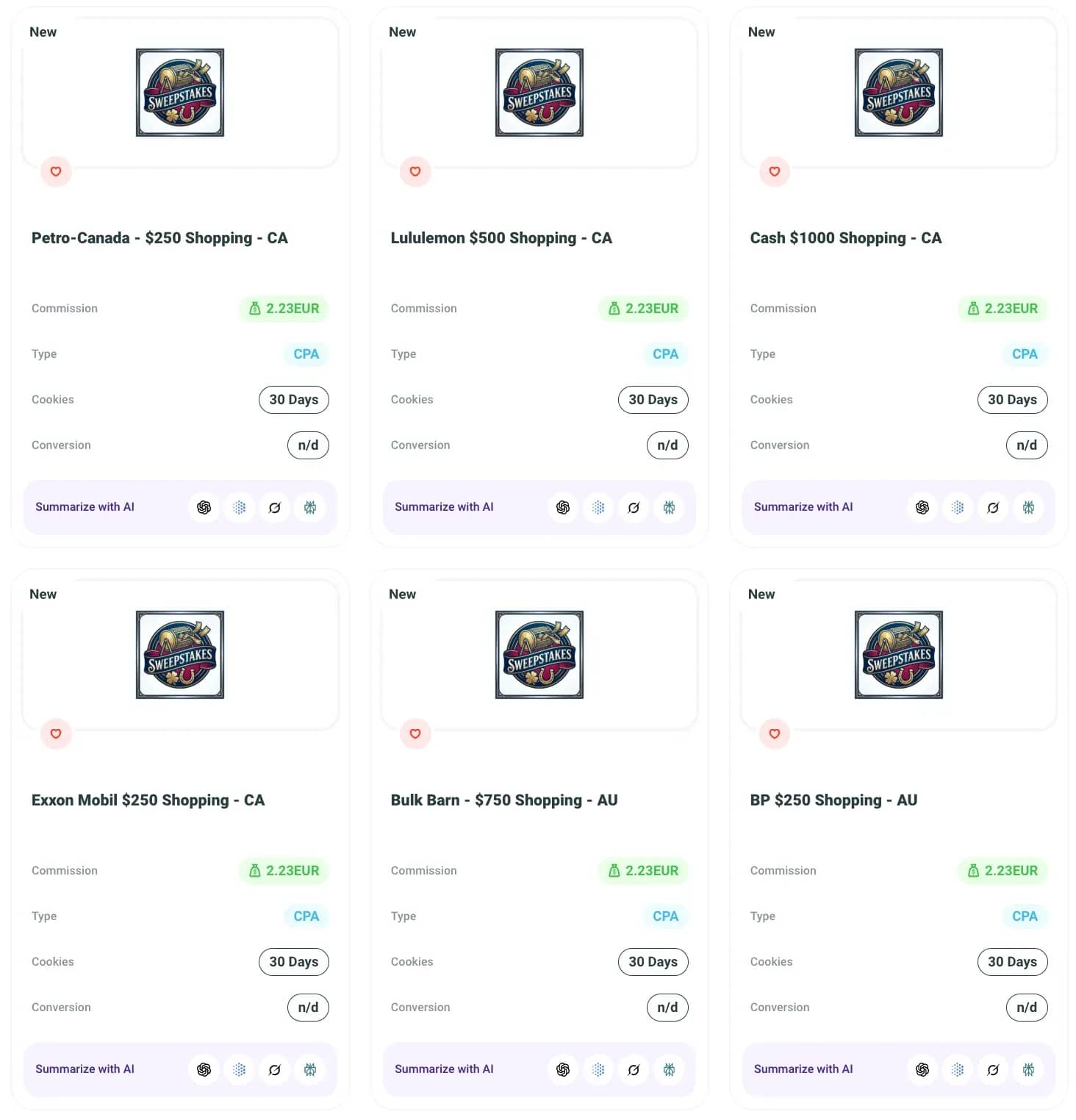Summarize Petro-Canada offer with ChatGPT icon

[x=204, y=507]
